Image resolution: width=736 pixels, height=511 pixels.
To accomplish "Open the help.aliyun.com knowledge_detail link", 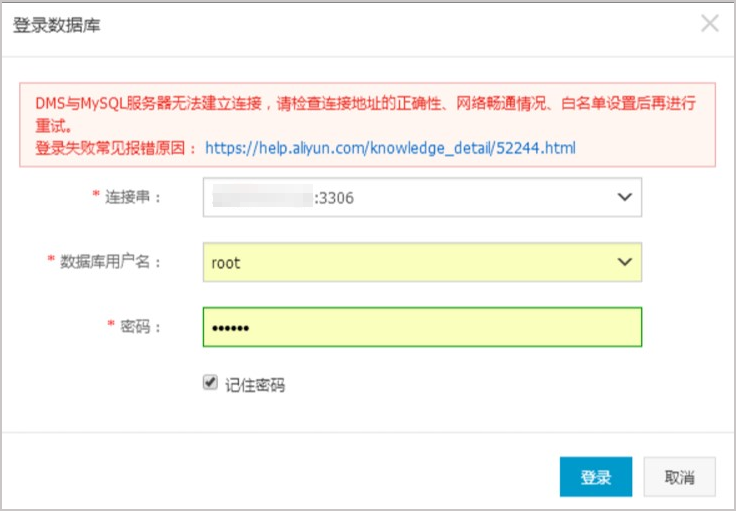I will 390,148.
